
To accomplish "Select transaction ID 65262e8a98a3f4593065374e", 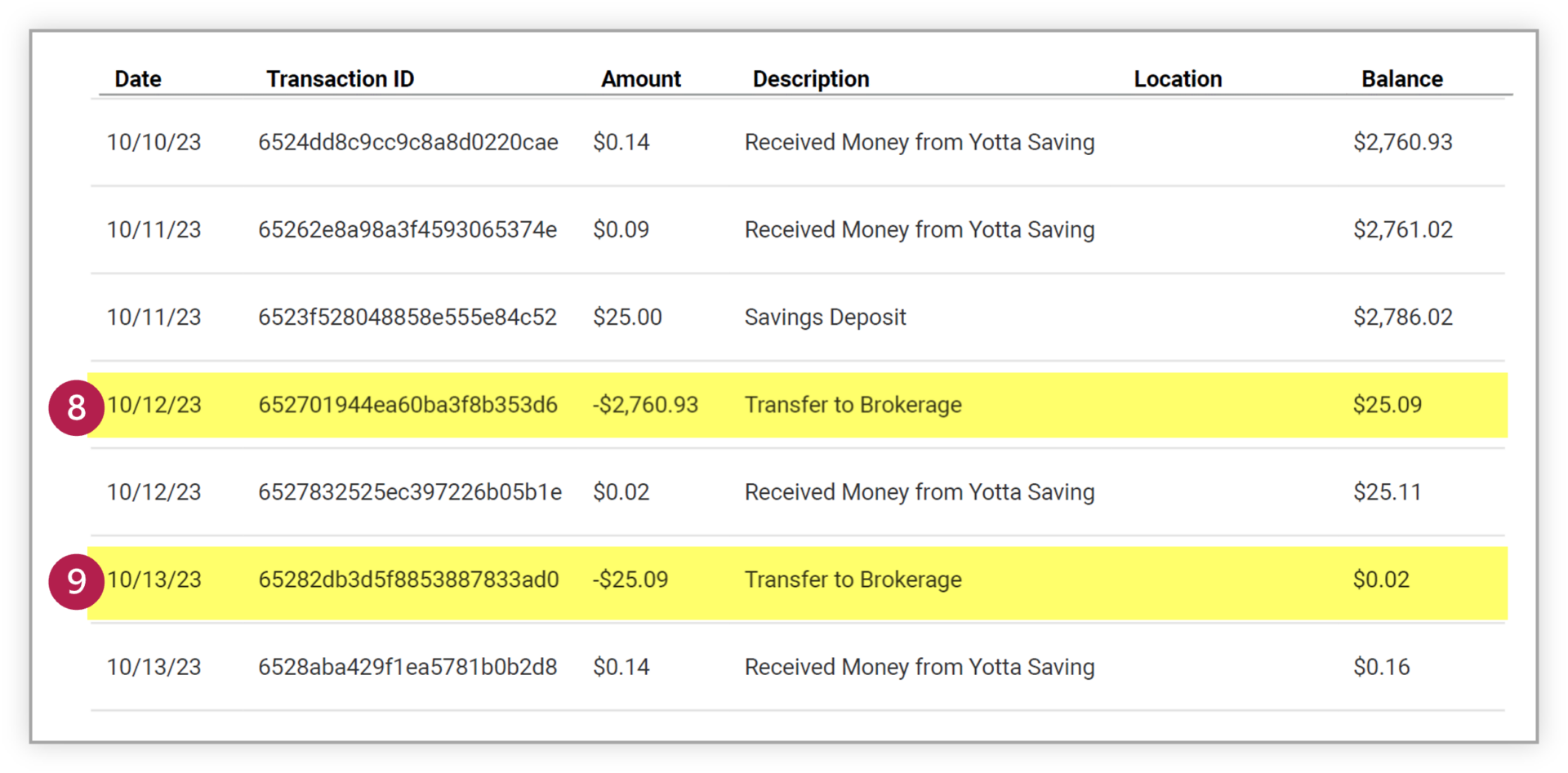I will click(x=407, y=230).
